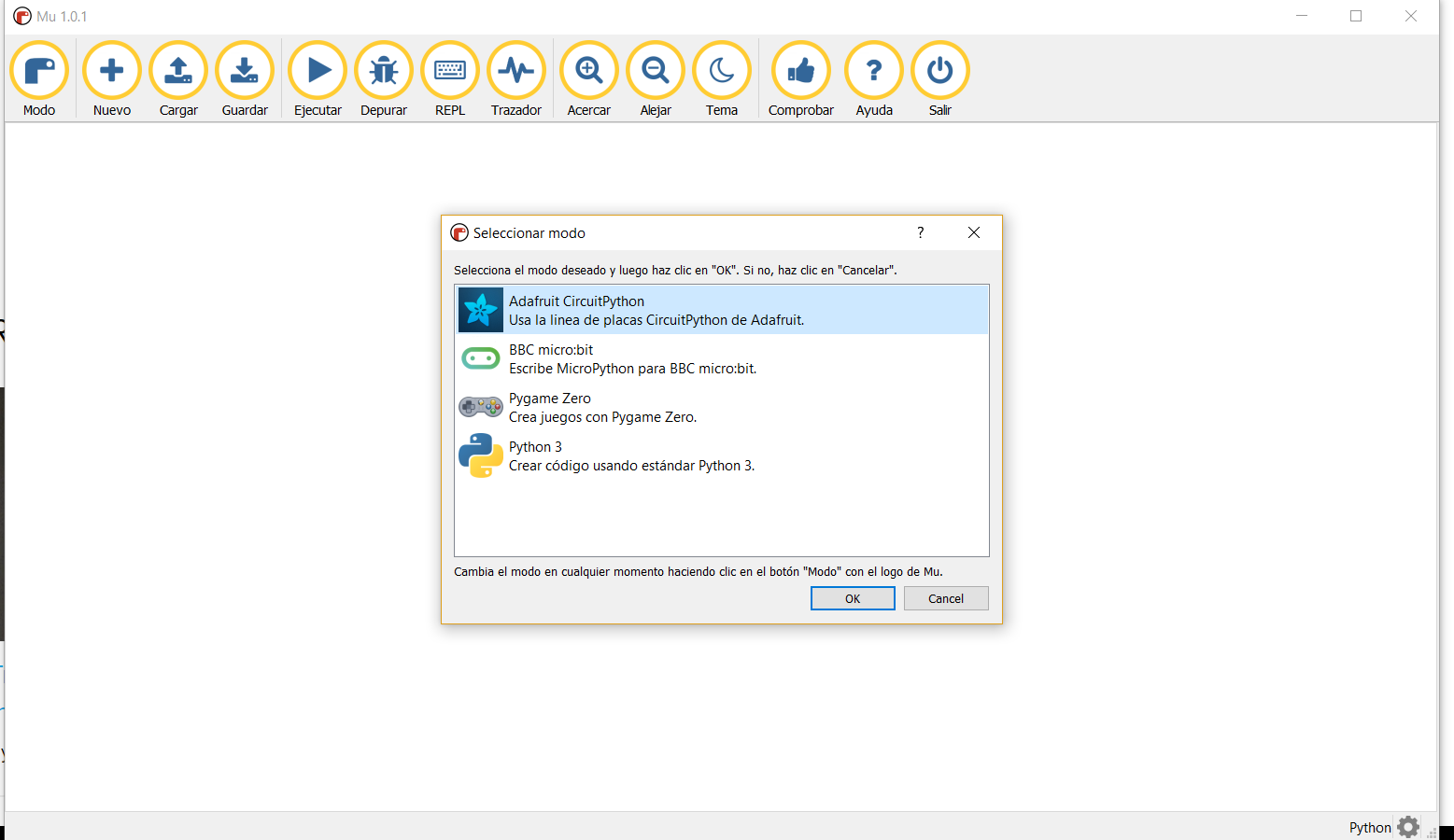Click 'Escribe MicroPython para BBC micro:bit.' text
This screenshot has height=840, width=1454.
coord(633,369)
